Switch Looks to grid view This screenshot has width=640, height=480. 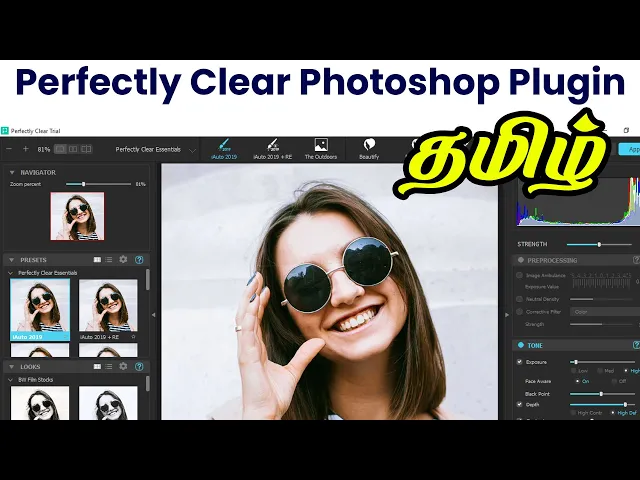coord(97,367)
